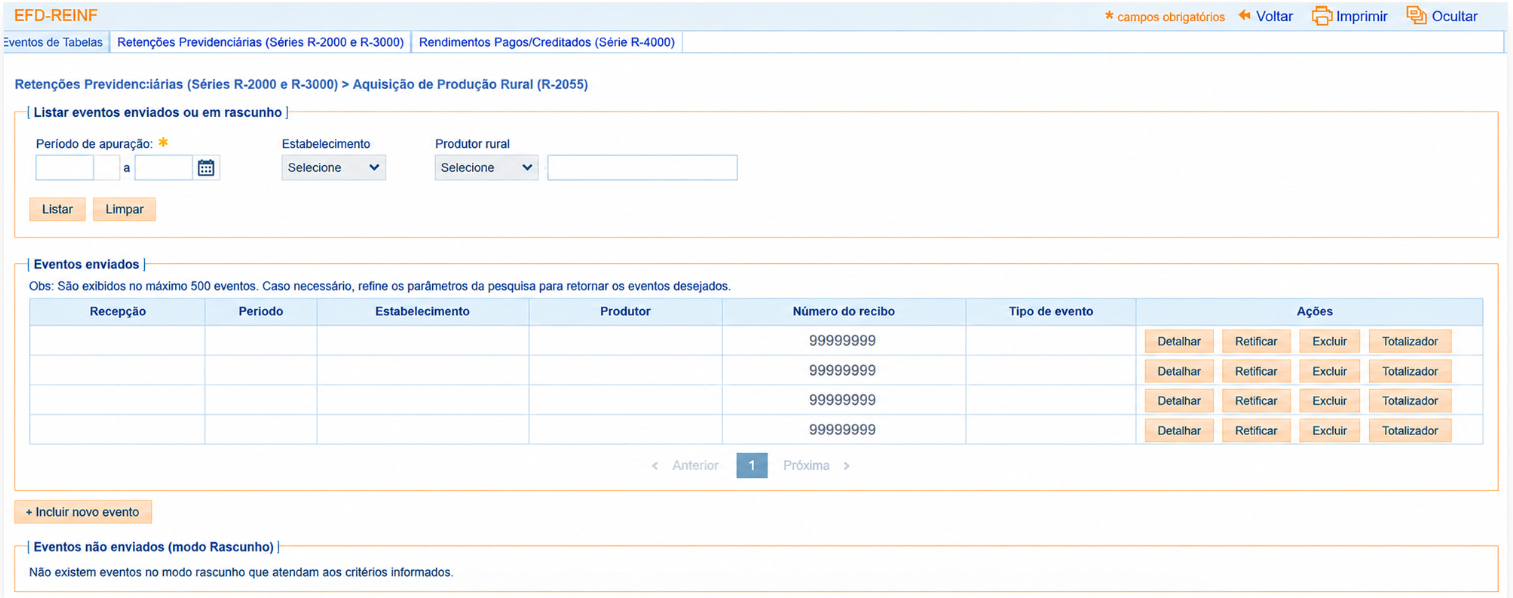
Task: Click Retificar in the second event row
Action: click(1256, 371)
